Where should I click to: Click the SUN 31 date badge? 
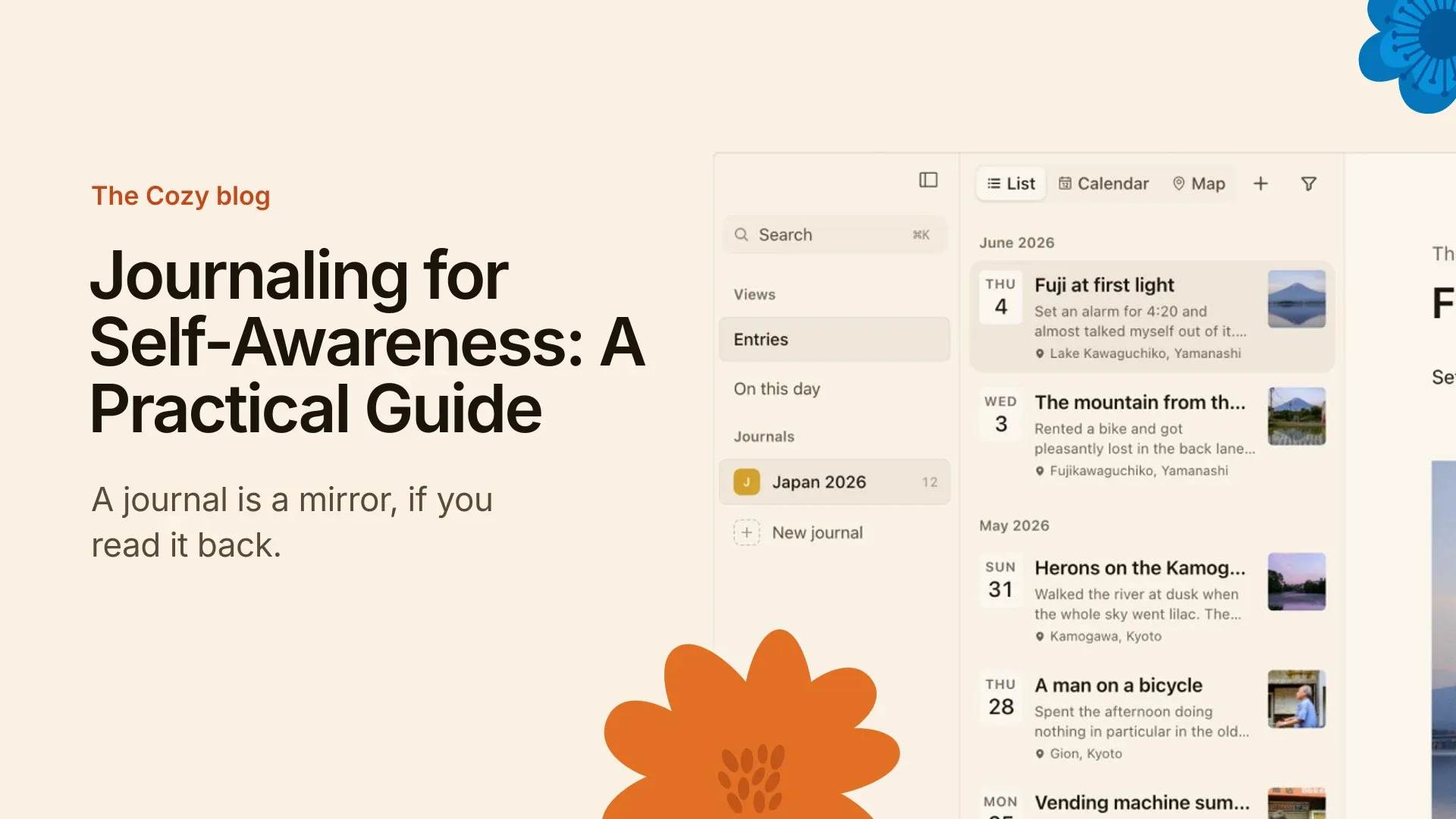tap(1001, 580)
